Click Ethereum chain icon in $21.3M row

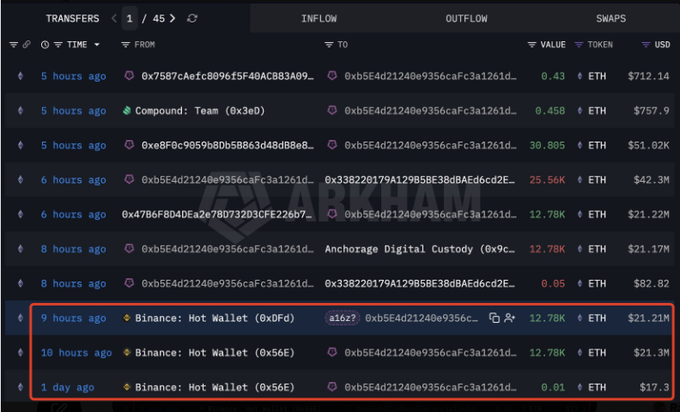20,353
